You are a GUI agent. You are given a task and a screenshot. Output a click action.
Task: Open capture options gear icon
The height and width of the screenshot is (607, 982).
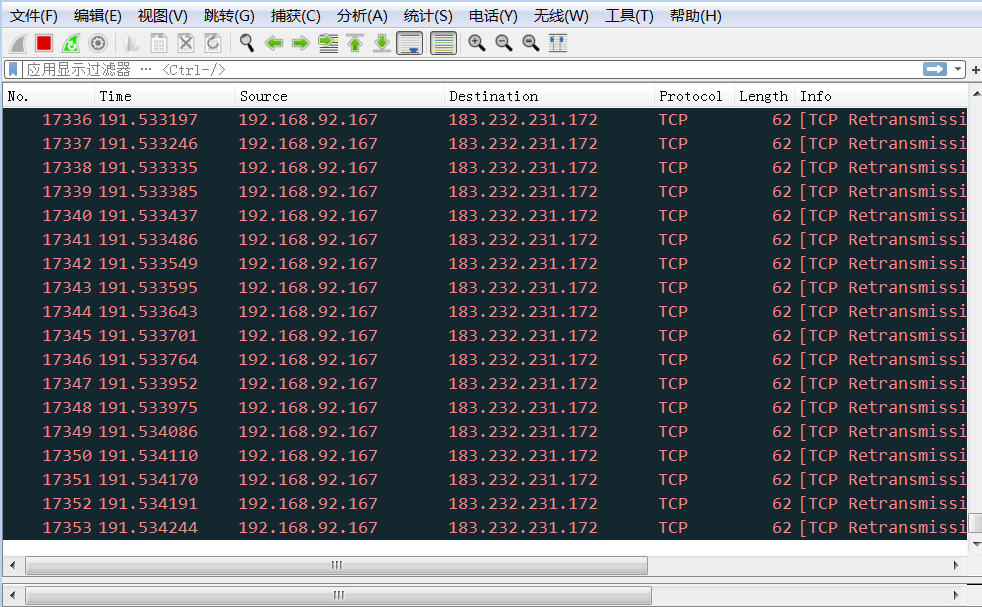(x=98, y=43)
